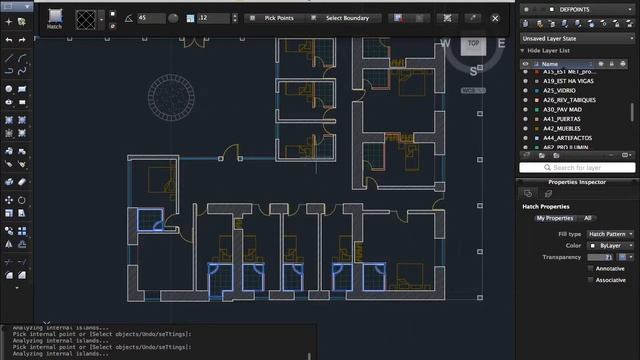Screen dimensions: 640x360
Task: Click the hatch angle round slider knob
Action: pyautogui.click(x=173, y=18)
